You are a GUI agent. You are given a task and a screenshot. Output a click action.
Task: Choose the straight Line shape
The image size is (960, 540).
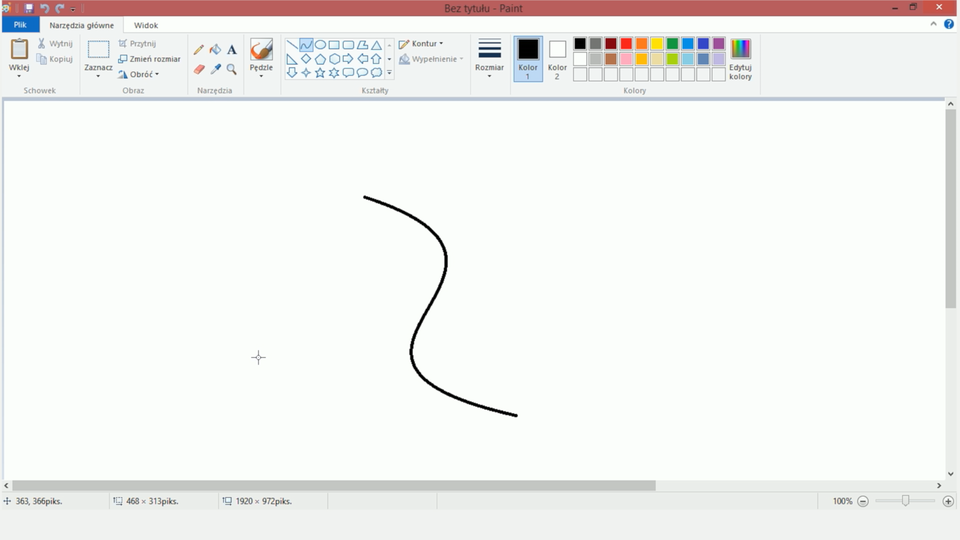point(292,45)
